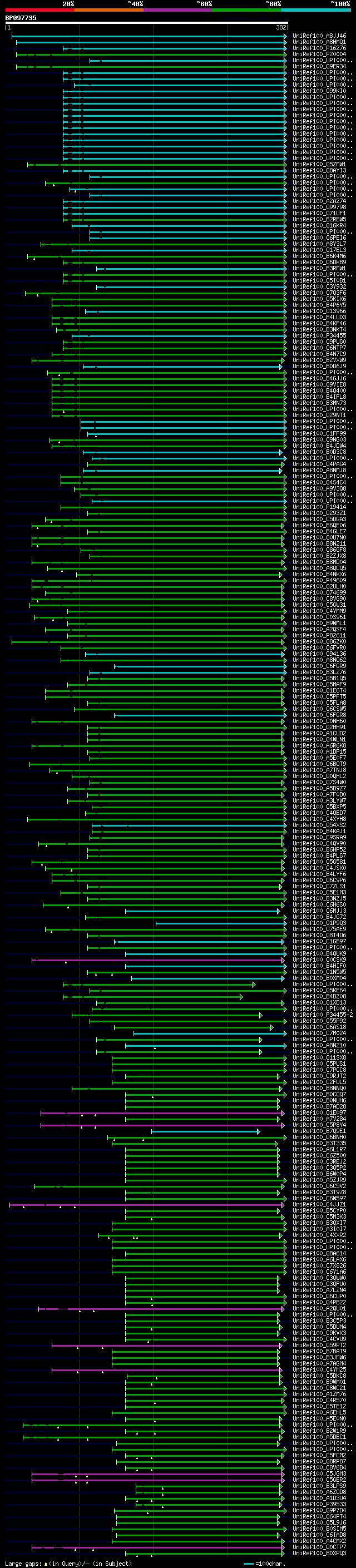Image resolution: width=356 pixels, height=1568 pixels.
Task: Click label UniRef100_Q5KE64
Action: coord(319,990)
